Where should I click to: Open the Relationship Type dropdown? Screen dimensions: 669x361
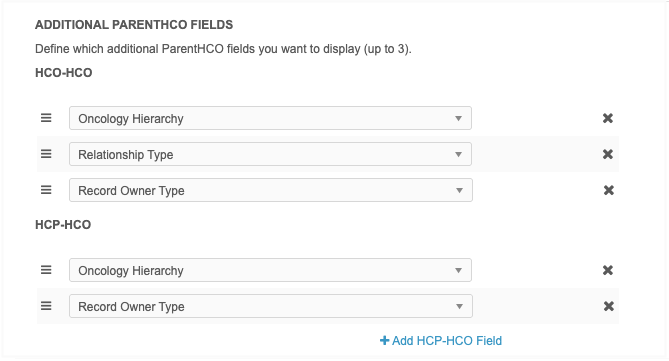point(270,154)
